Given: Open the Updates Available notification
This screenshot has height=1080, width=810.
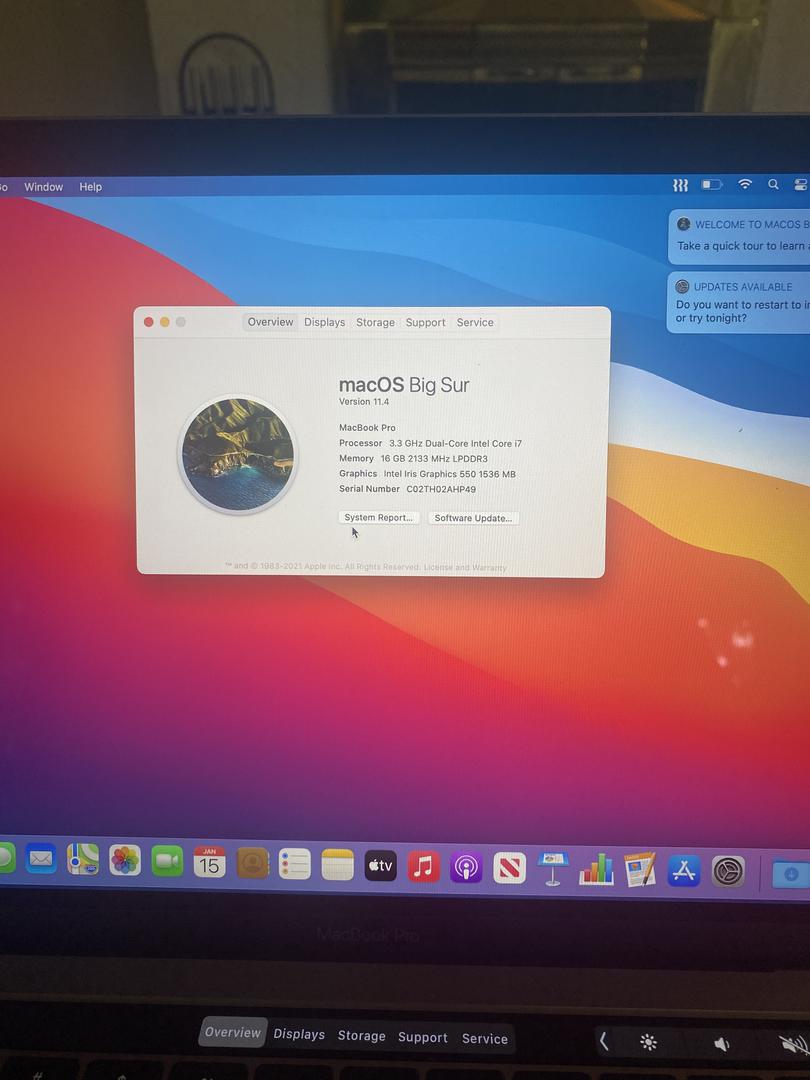Looking at the screenshot, I should click(x=740, y=302).
